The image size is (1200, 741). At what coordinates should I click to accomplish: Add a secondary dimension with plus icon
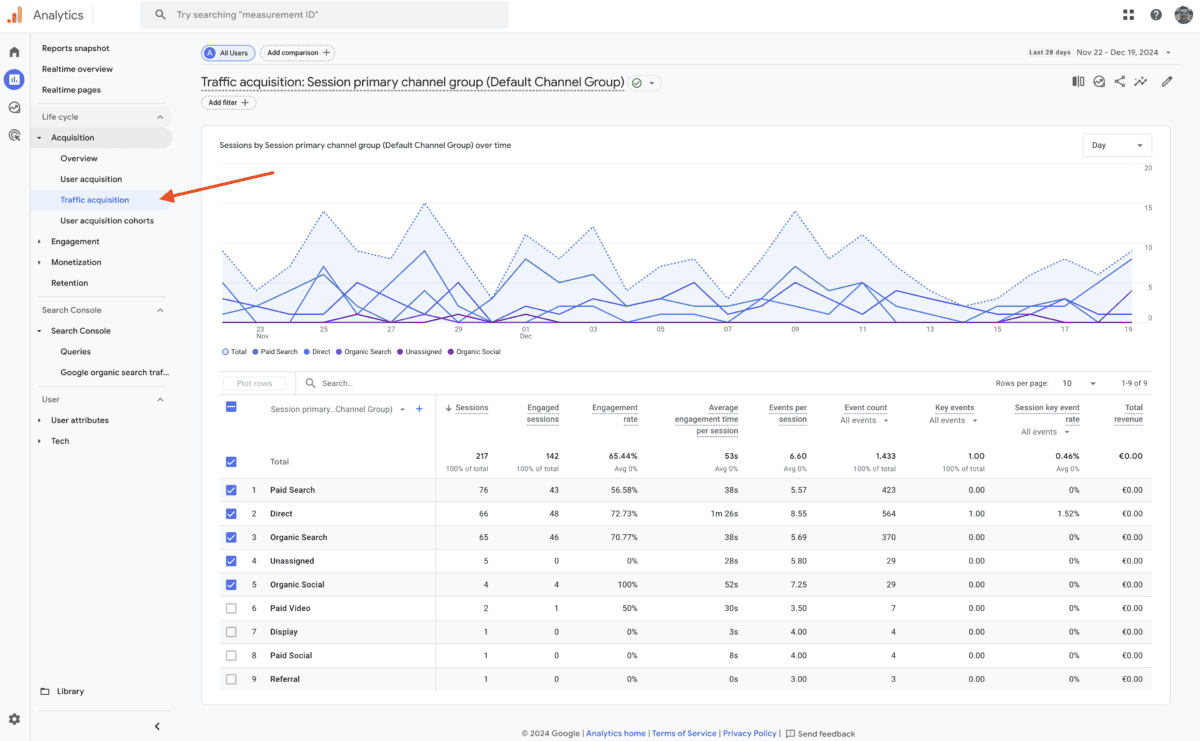(419, 409)
